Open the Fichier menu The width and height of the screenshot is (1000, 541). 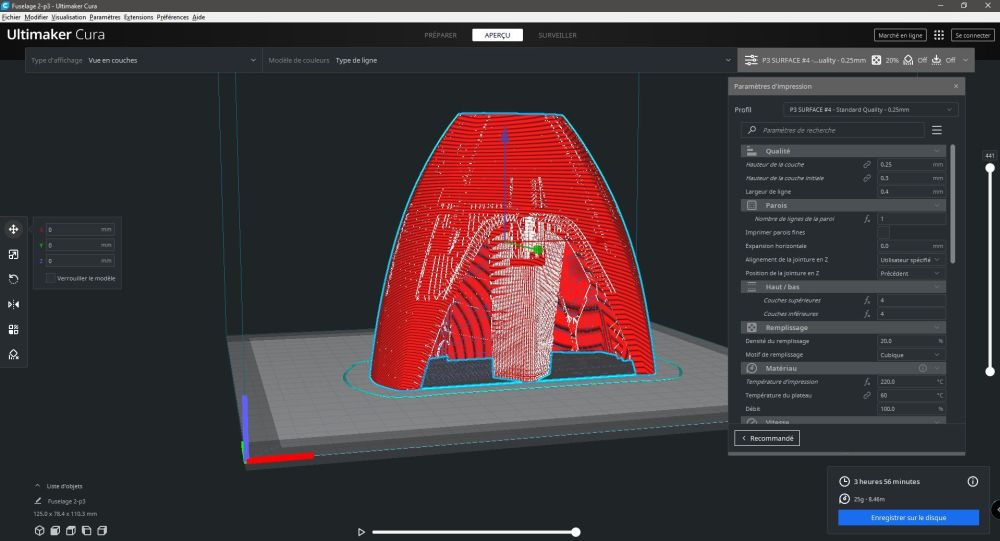click(x=11, y=17)
